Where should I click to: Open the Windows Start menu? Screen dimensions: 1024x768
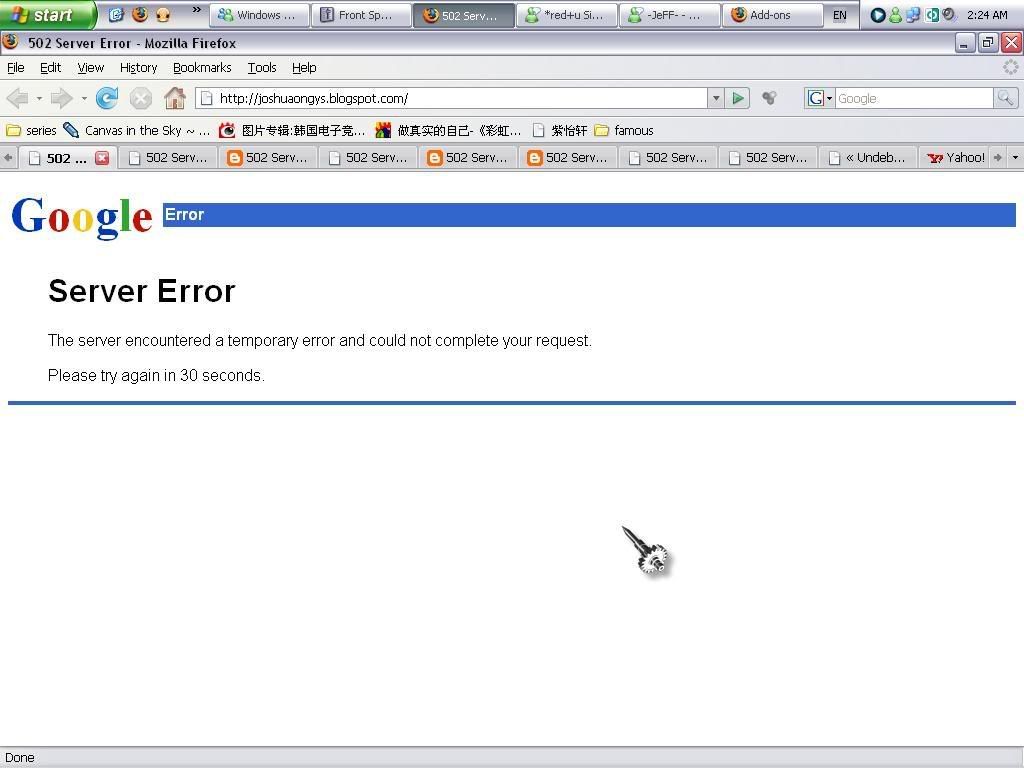pos(47,14)
